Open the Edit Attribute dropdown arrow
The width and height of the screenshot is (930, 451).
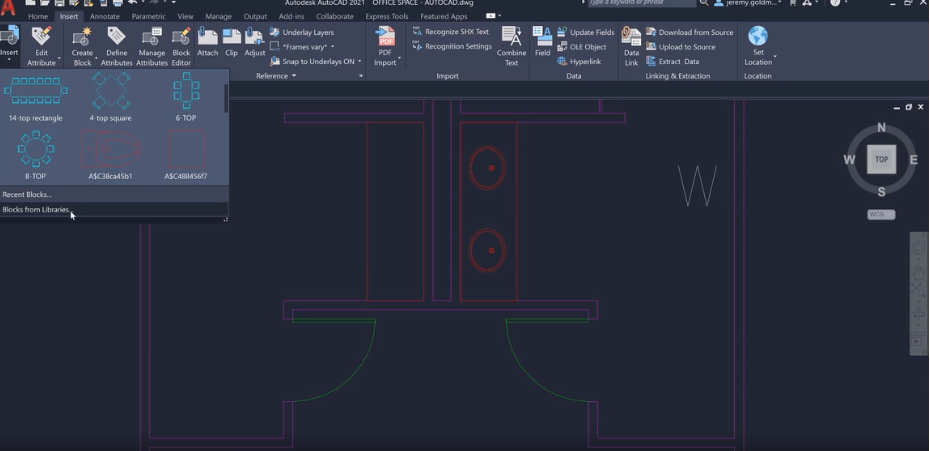point(59,59)
